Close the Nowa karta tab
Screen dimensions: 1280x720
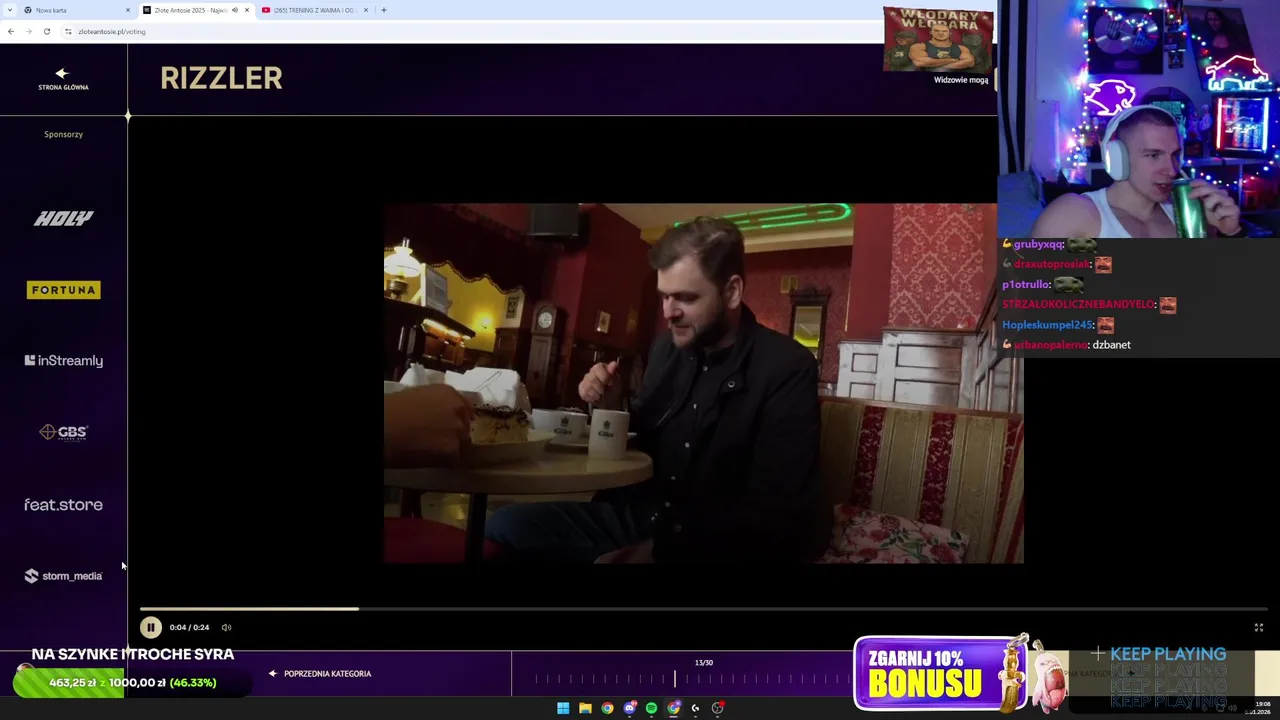pos(127,10)
